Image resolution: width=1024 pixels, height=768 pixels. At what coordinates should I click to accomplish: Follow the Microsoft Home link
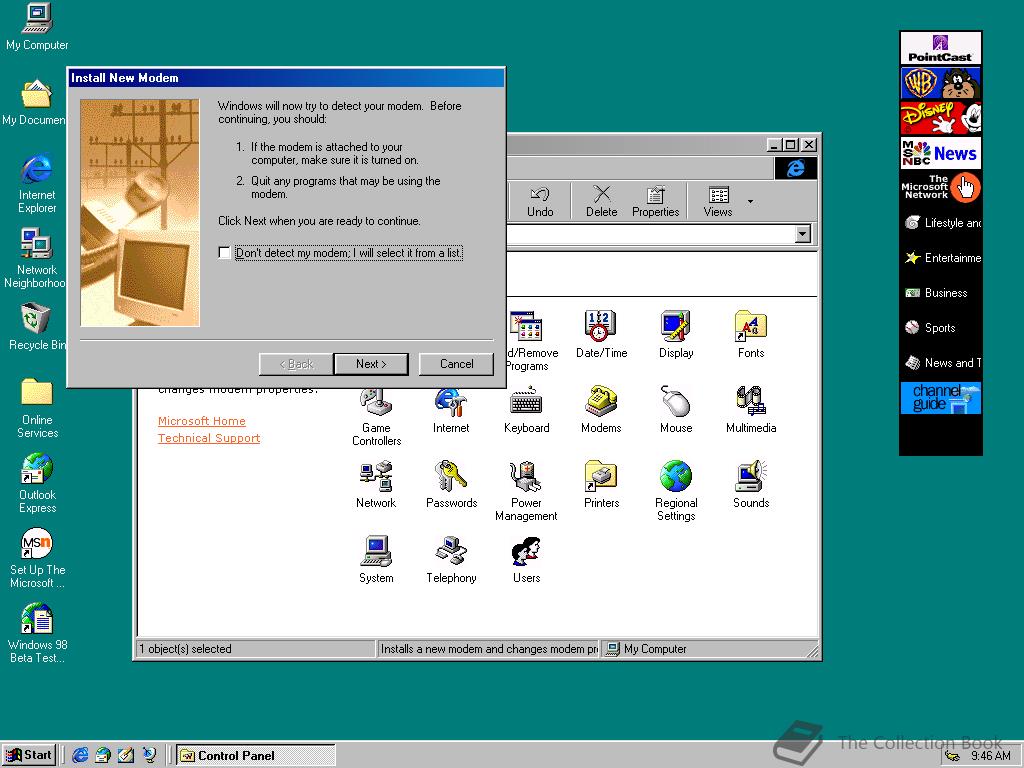point(202,421)
